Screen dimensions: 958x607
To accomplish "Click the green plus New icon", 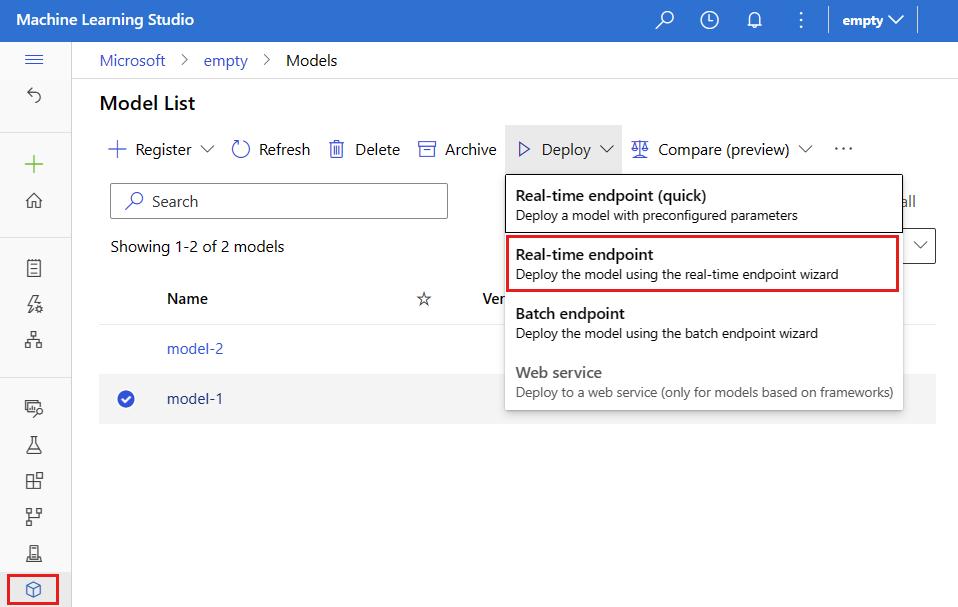I will 34,164.
